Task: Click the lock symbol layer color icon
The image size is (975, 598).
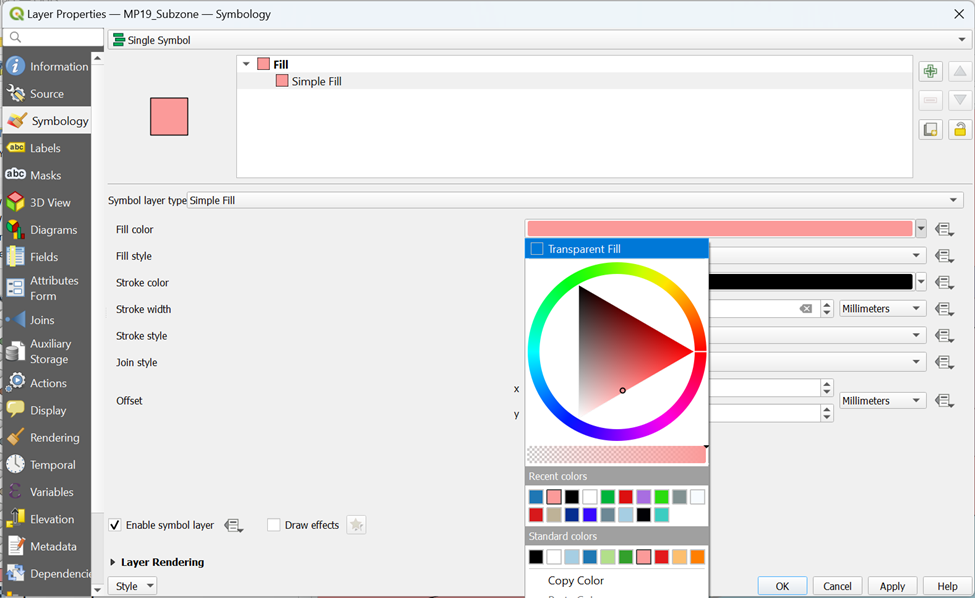Action: tap(960, 129)
